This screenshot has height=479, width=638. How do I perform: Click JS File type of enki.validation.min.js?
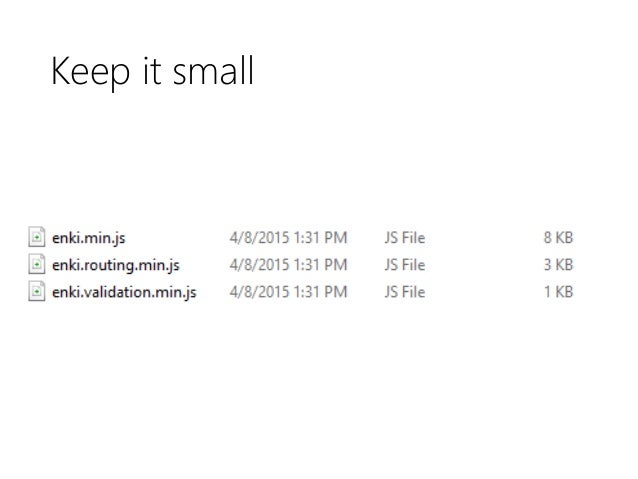click(404, 292)
